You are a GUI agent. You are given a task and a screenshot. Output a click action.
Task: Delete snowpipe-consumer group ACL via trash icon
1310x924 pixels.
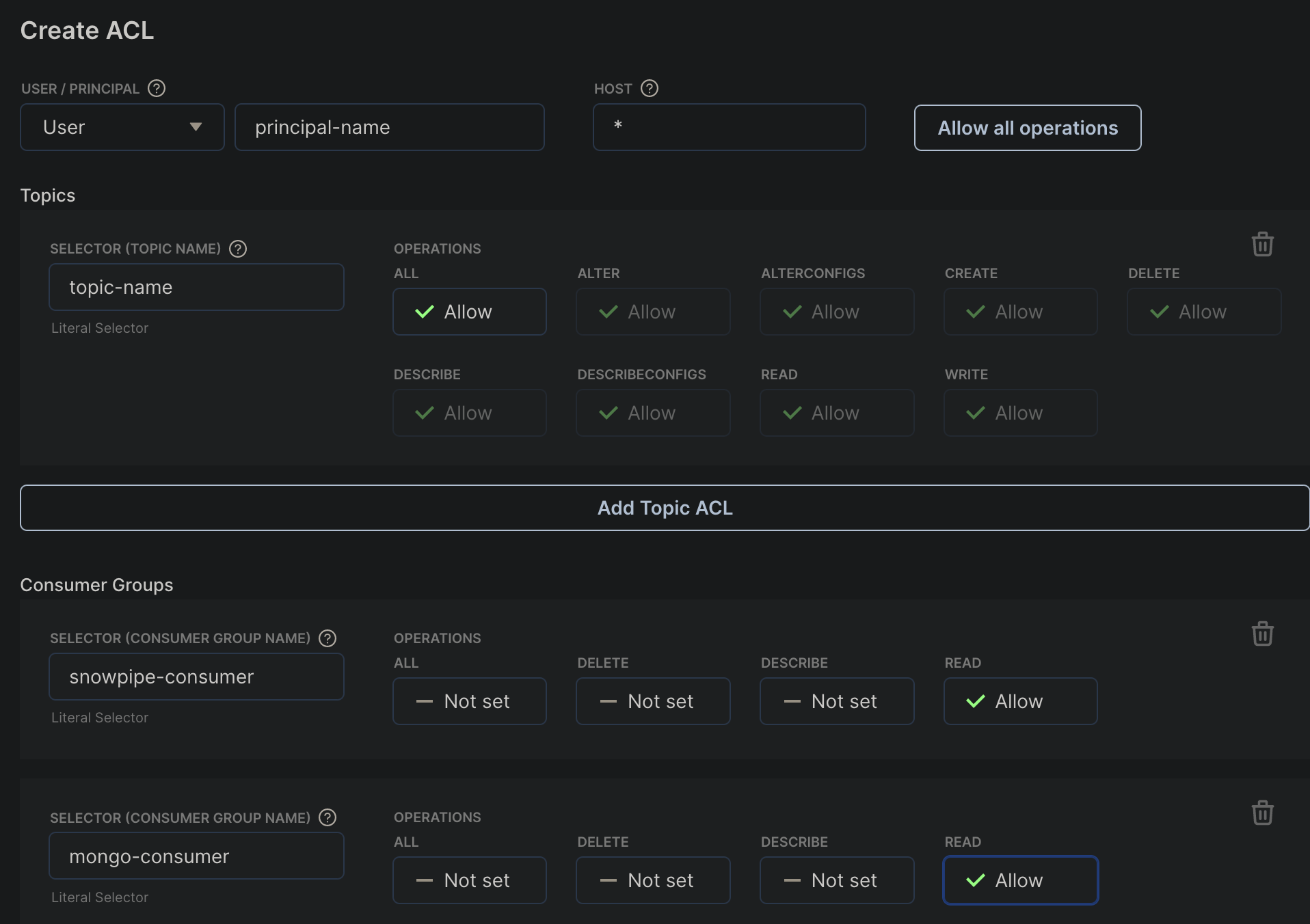point(1262,634)
